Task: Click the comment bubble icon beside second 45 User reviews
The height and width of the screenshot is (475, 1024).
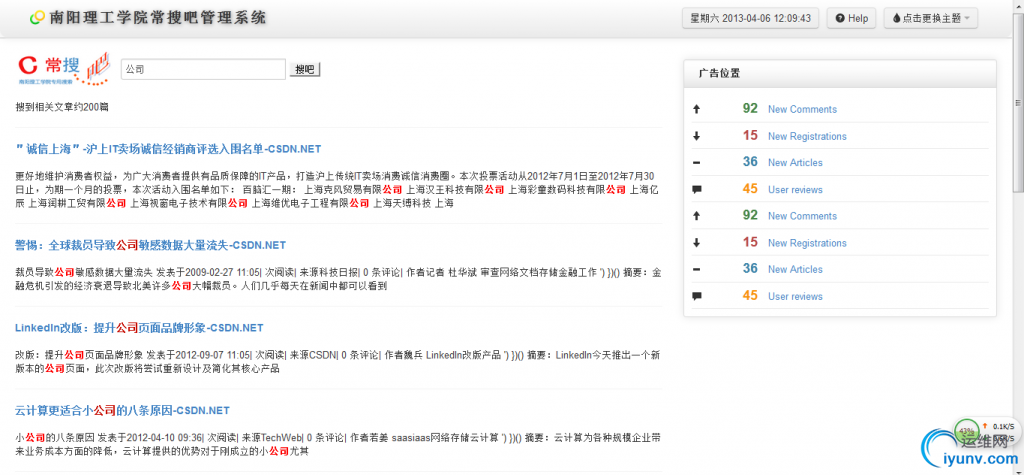Action: pos(696,297)
